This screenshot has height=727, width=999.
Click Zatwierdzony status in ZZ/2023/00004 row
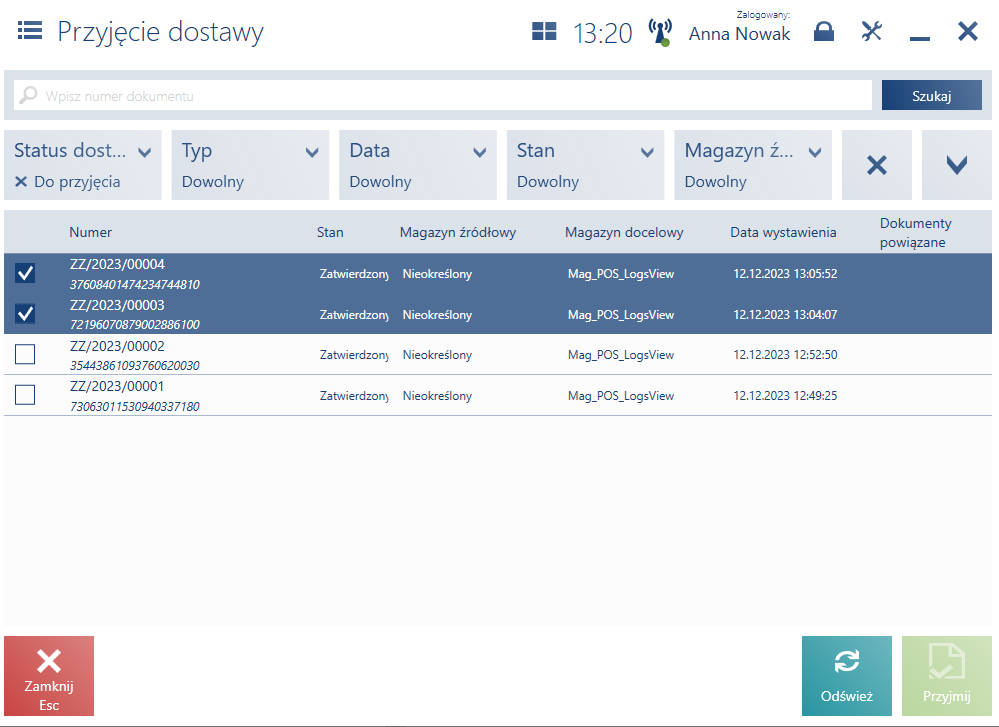[354, 274]
